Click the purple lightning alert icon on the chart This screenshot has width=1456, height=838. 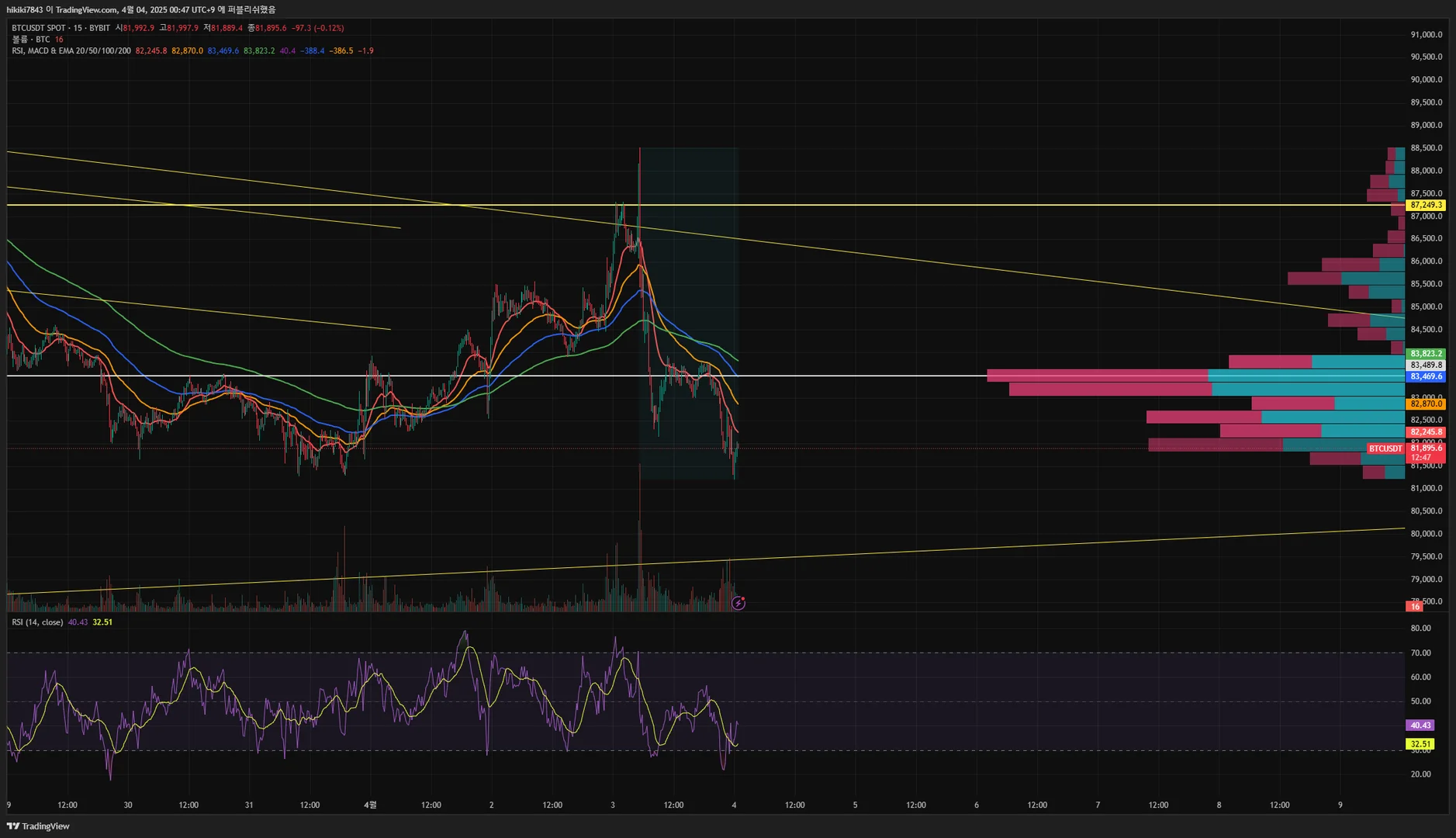pos(738,603)
